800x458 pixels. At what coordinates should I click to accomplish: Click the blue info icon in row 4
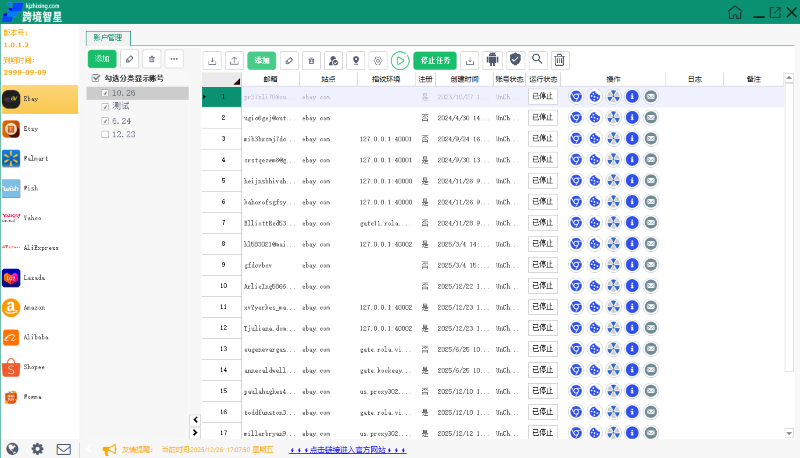pos(632,159)
